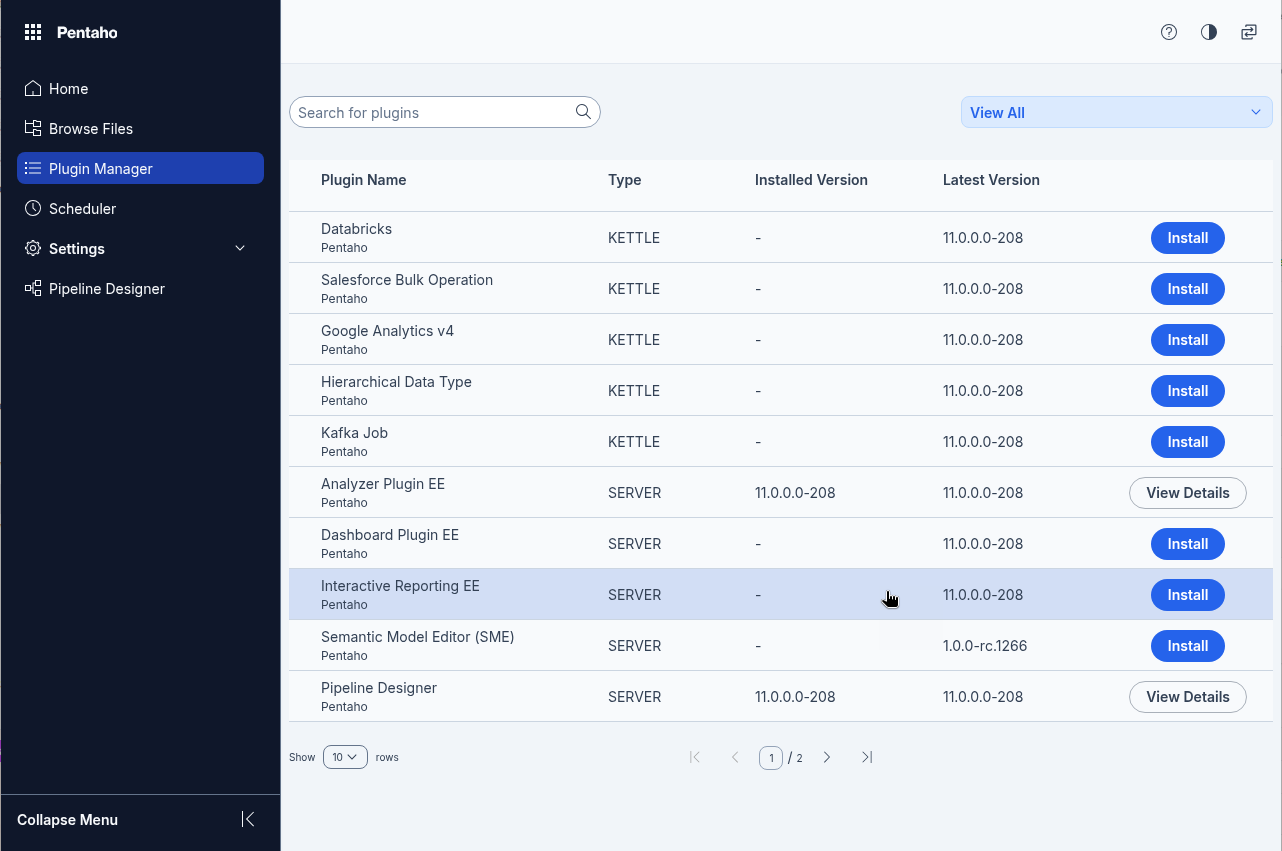Open the apps grid icon beside Pentaho
The width and height of the screenshot is (1282, 851).
click(33, 33)
